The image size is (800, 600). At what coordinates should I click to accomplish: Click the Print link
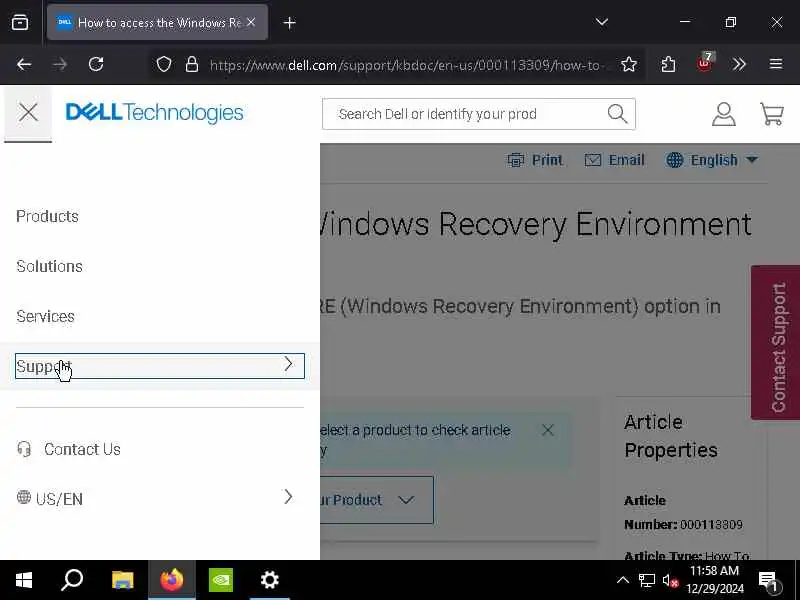coord(547,160)
